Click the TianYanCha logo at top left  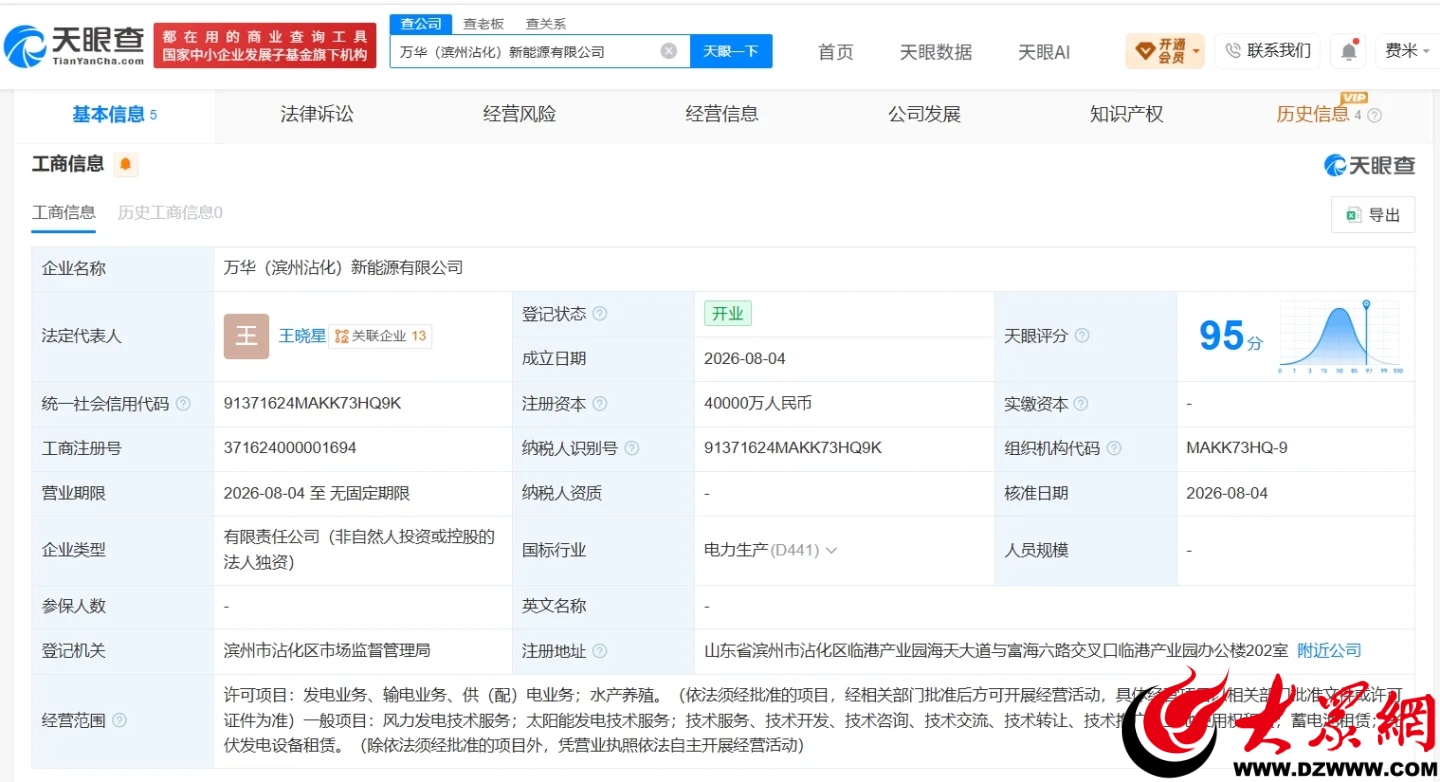click(x=76, y=45)
